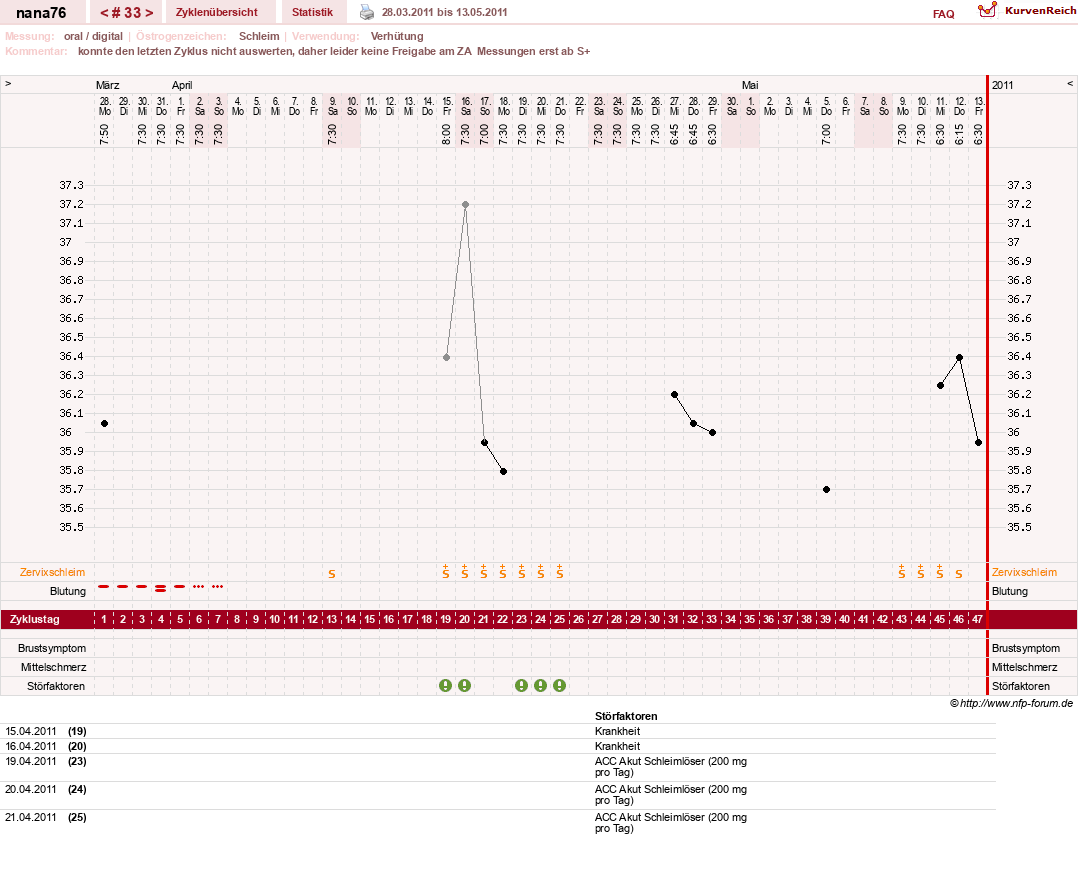Click the S+ mucus symbol on cycle day 19
1078x877 pixels.
[446, 572]
